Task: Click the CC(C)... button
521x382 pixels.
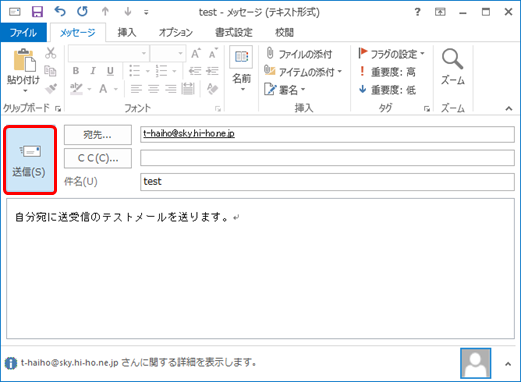Action: tap(98, 158)
